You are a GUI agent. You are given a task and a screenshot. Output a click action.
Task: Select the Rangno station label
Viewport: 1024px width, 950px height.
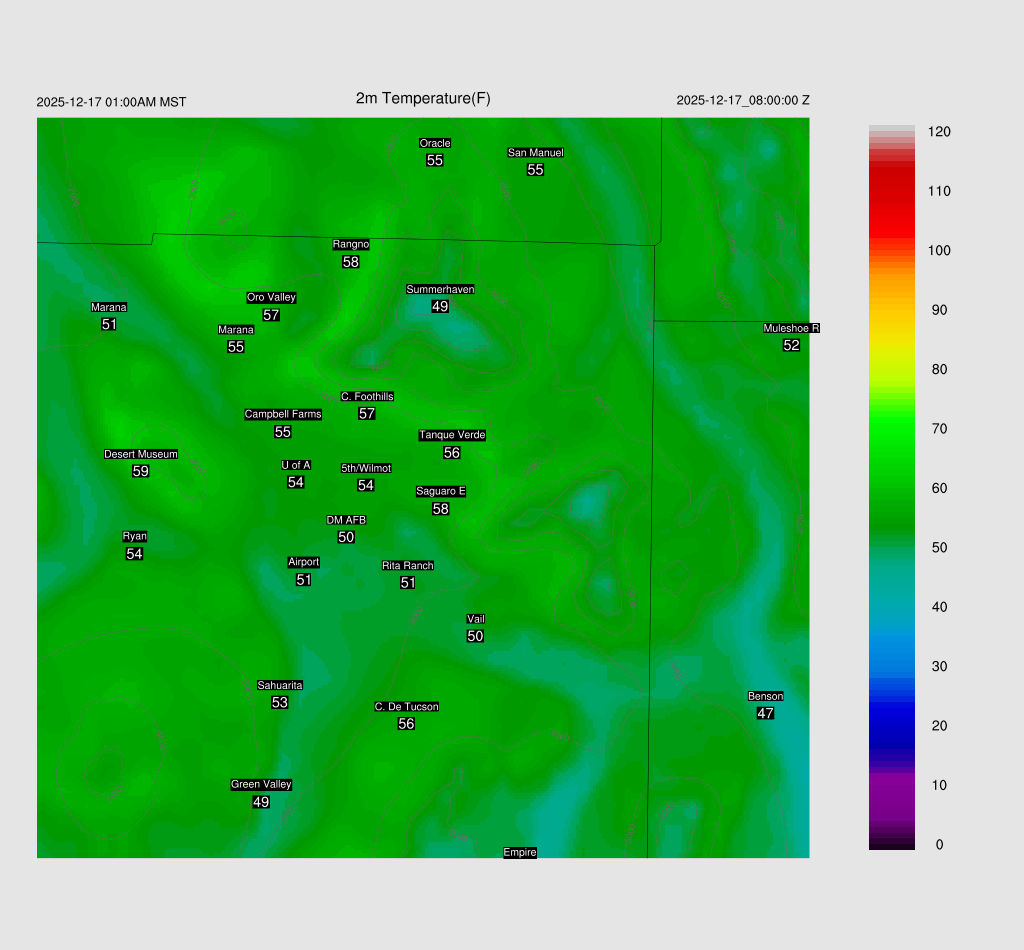pyautogui.click(x=351, y=244)
